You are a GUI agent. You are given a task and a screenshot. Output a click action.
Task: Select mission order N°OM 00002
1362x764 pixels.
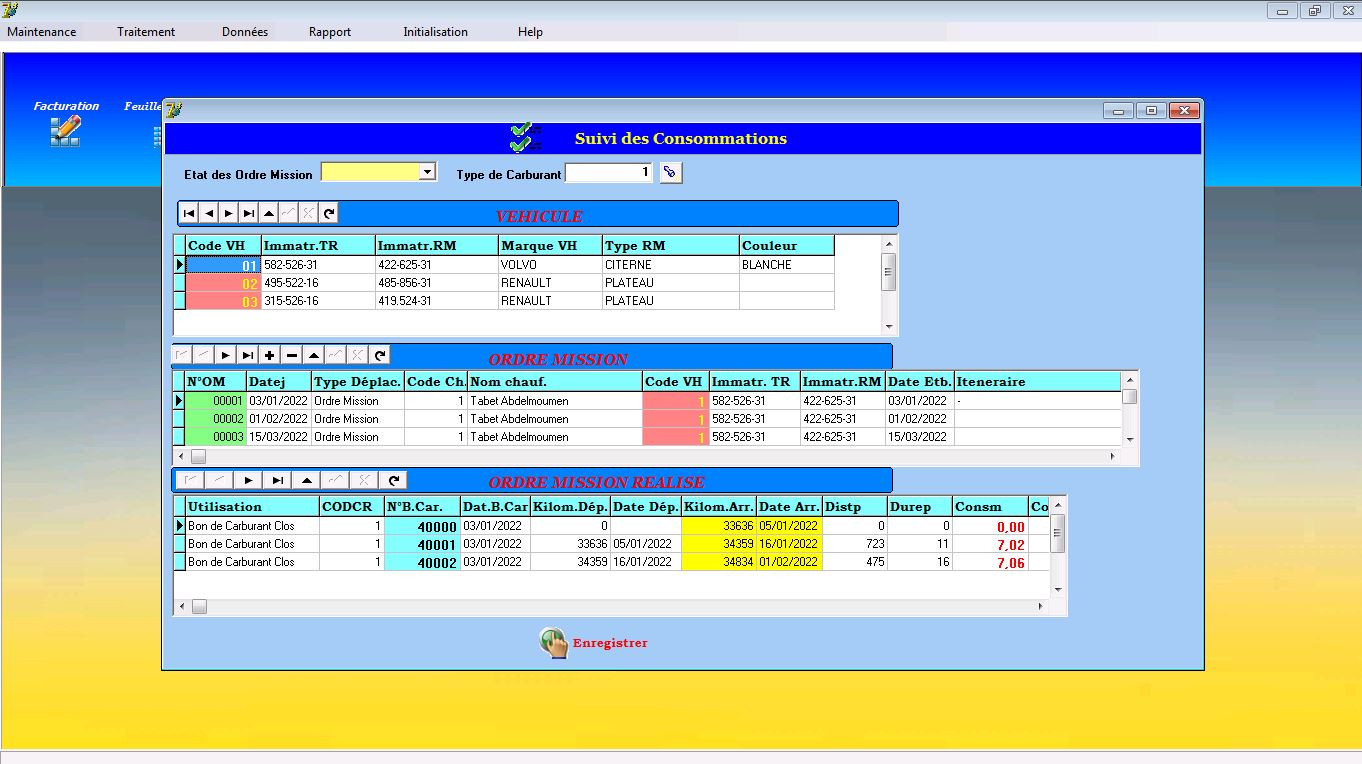pos(215,419)
